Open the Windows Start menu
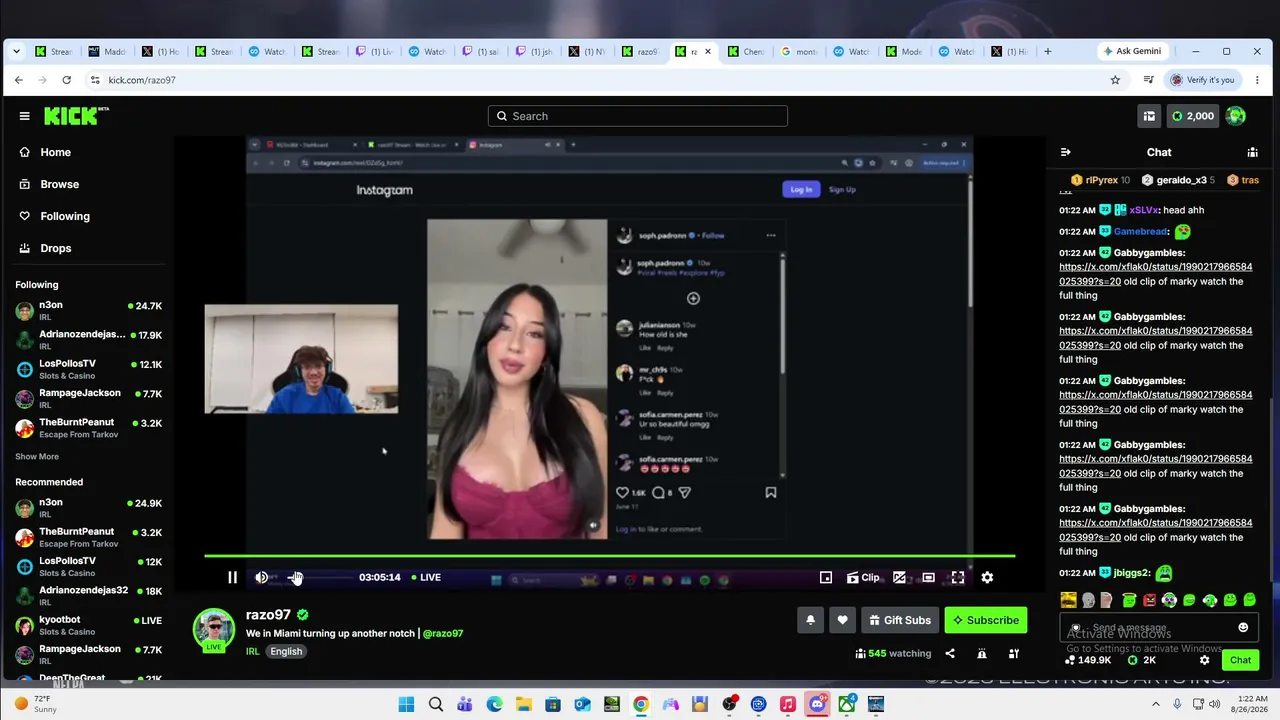1280x720 pixels. point(406,704)
